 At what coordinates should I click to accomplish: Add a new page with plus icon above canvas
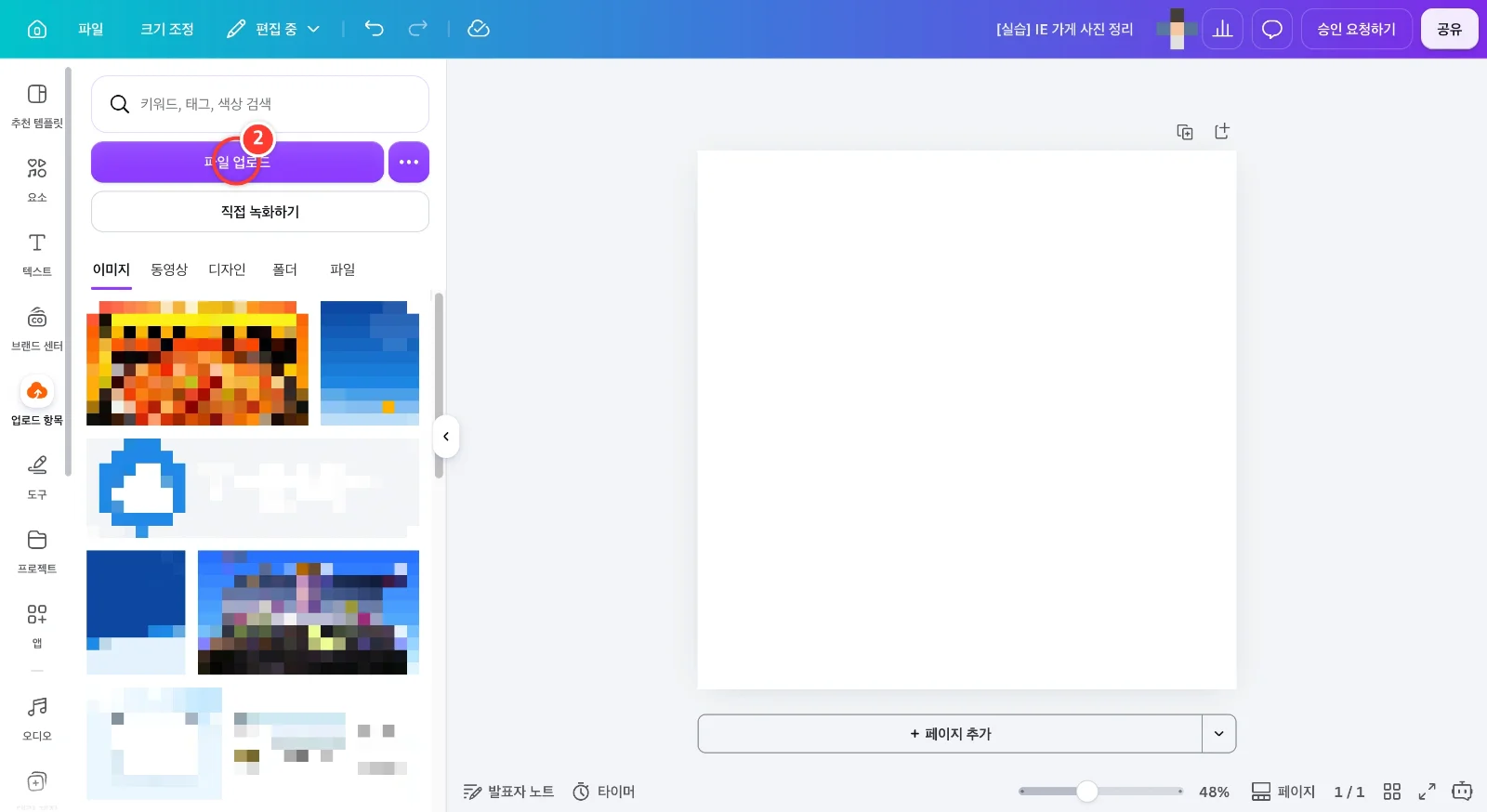[1222, 132]
